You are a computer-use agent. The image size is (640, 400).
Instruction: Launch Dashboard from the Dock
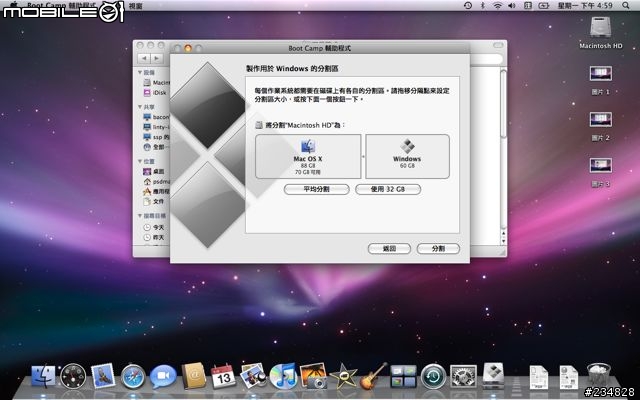click(x=73, y=376)
